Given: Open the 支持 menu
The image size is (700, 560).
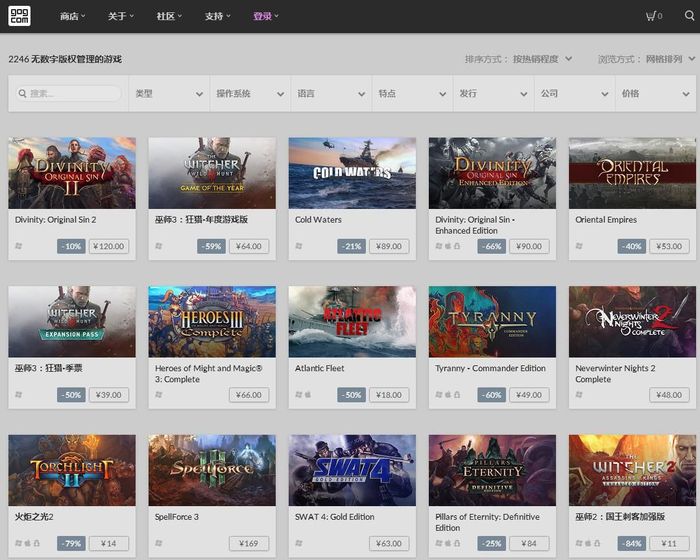Looking at the screenshot, I should click(x=217, y=17).
